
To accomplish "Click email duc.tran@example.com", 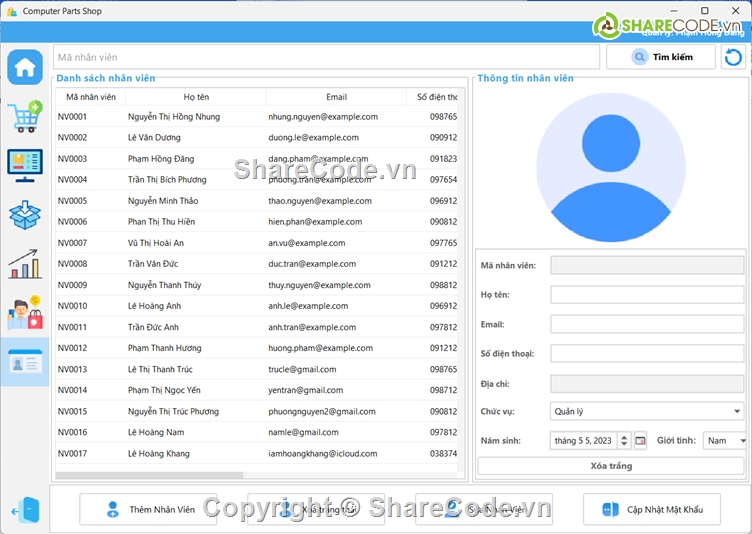I will [x=312, y=264].
